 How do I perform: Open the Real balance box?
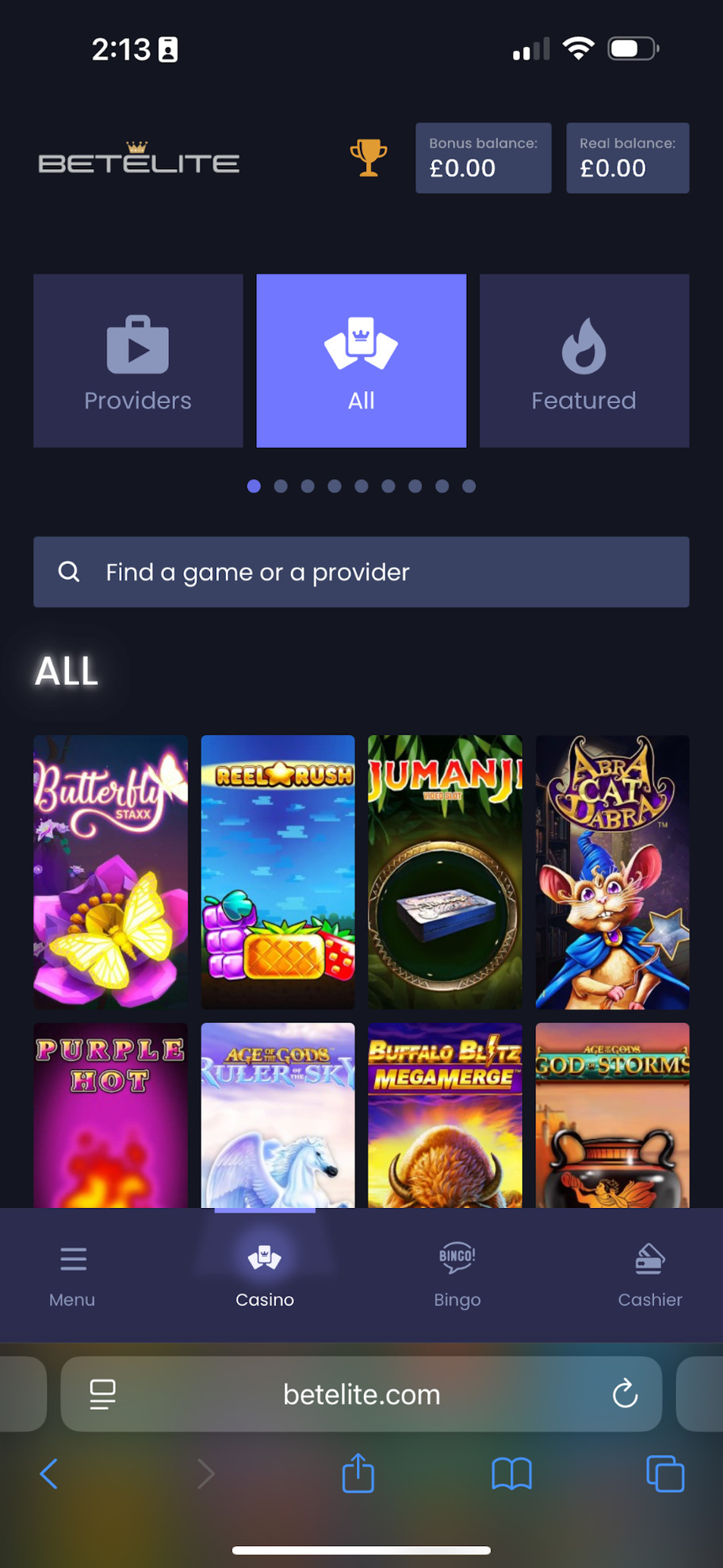pos(628,158)
